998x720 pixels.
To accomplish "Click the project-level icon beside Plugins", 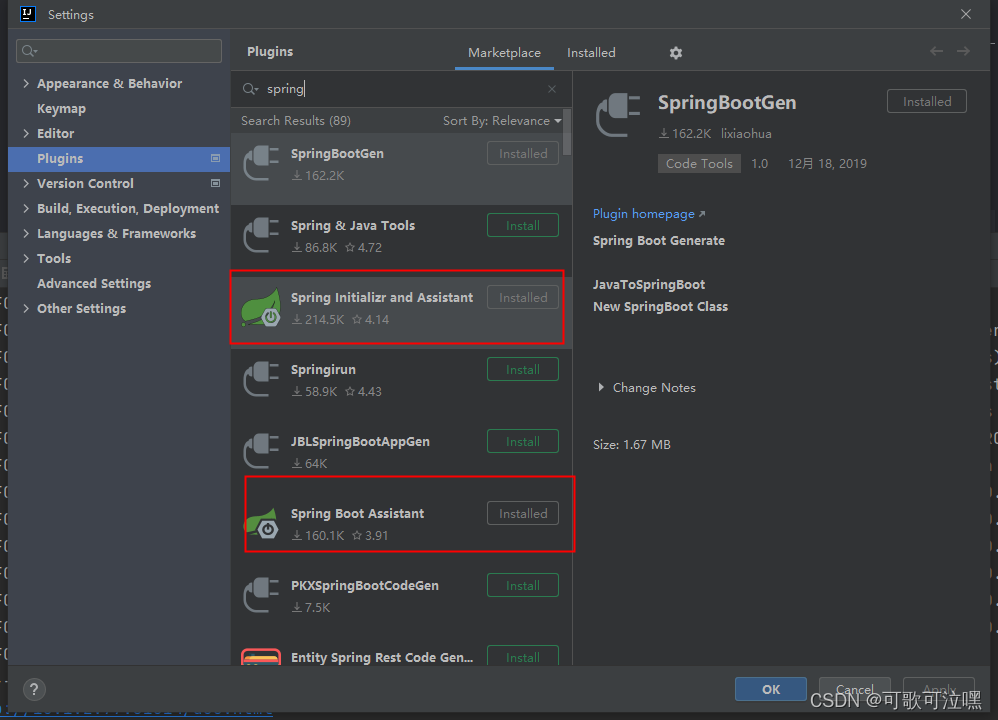I will pyautogui.click(x=215, y=159).
